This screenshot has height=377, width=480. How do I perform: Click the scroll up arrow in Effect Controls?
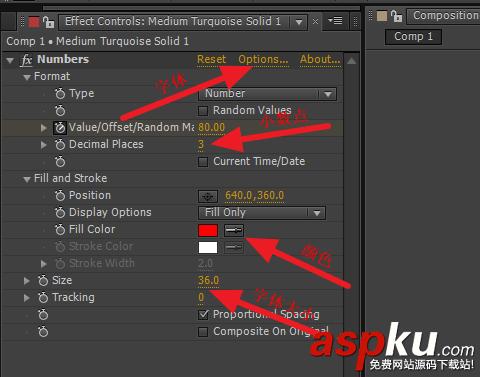(x=351, y=61)
